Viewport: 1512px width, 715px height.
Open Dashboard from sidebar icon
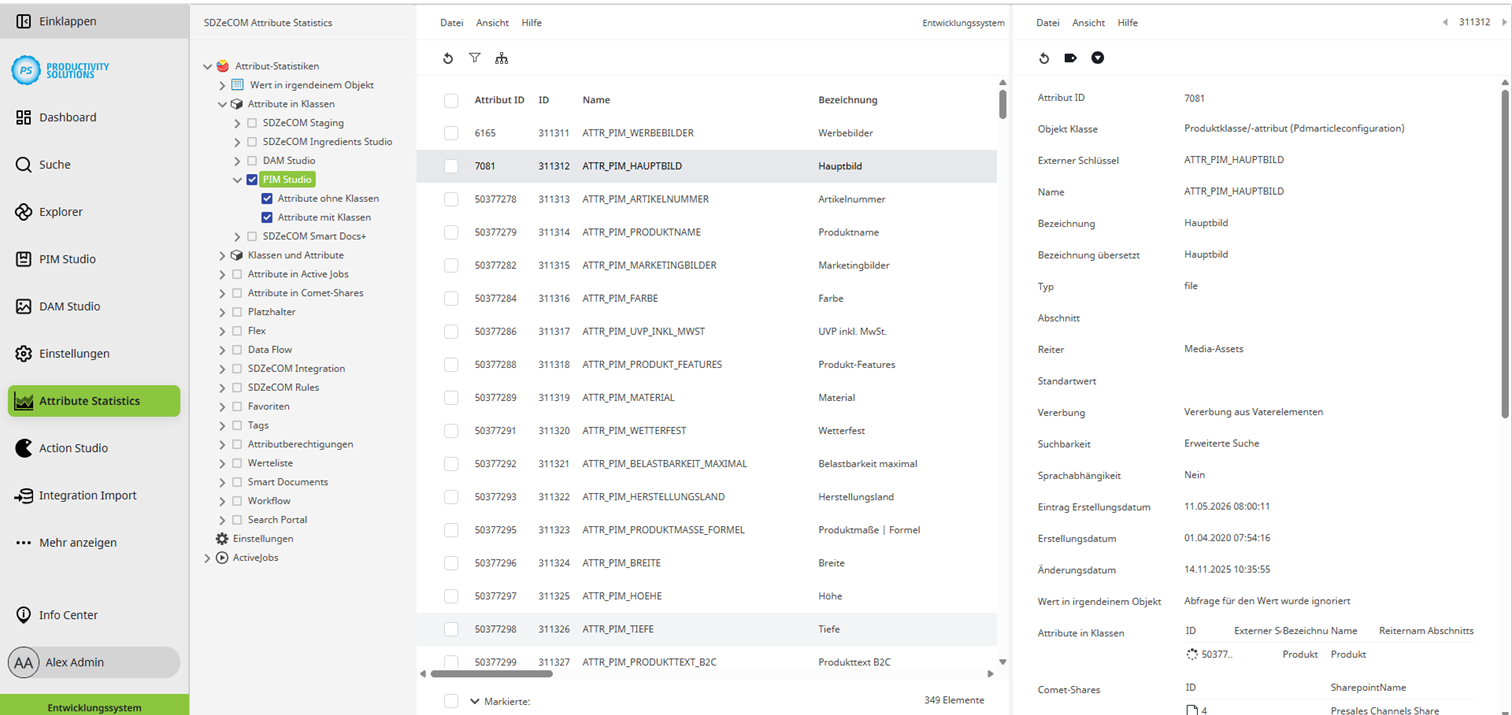coord(24,117)
